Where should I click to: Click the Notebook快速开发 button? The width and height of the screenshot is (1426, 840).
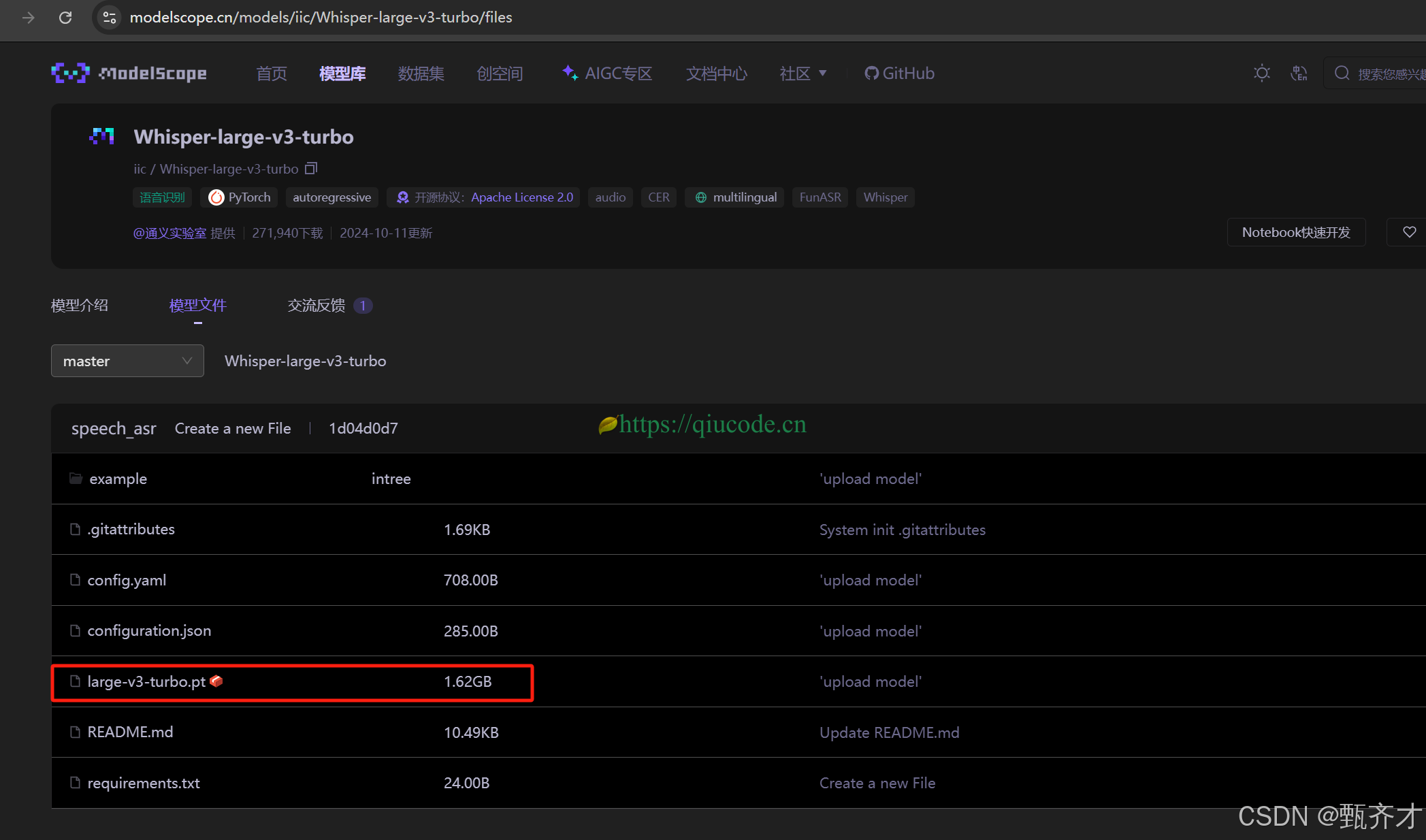(1296, 232)
